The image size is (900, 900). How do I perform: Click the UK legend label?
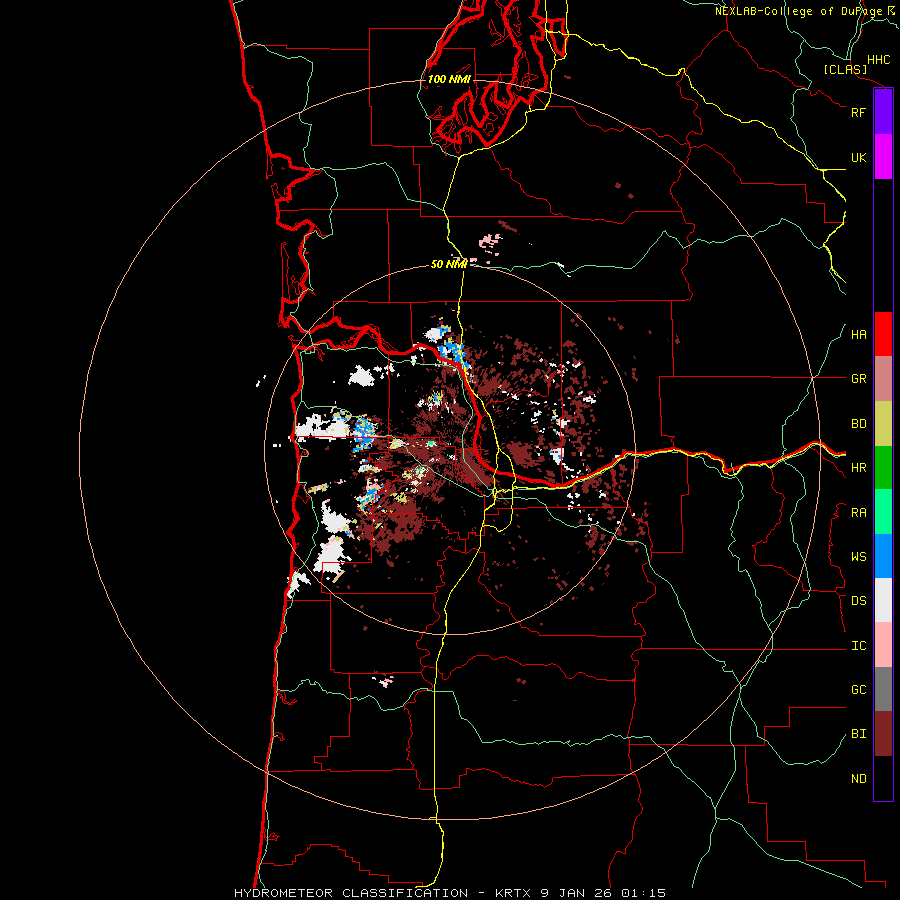[858, 157]
